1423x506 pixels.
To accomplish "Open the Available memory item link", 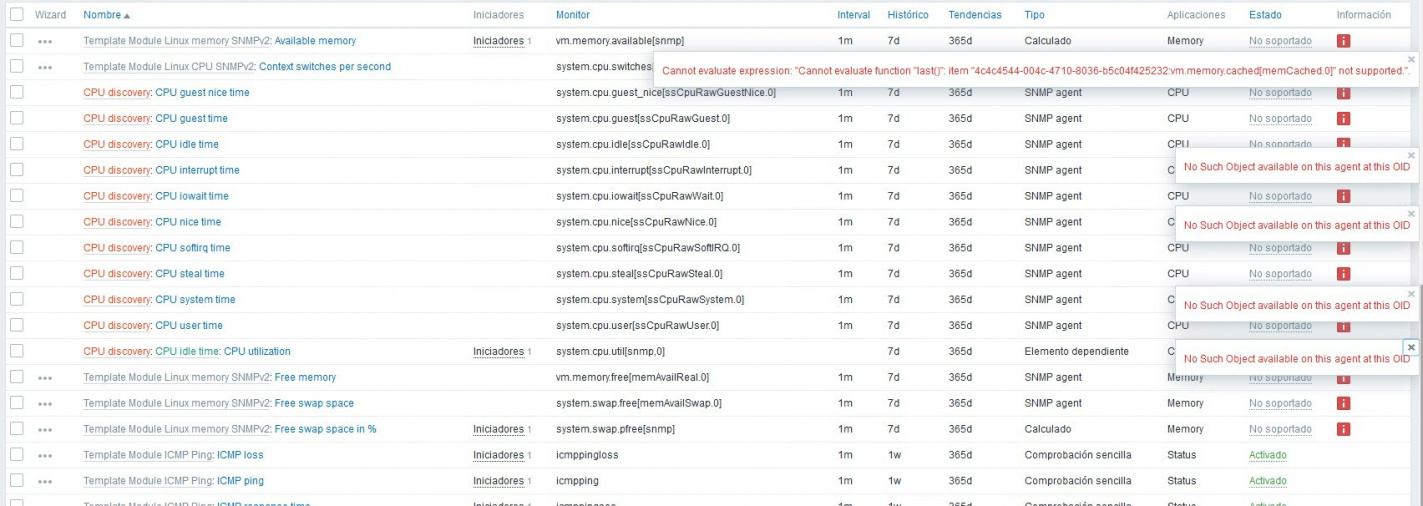I will click(x=315, y=41).
